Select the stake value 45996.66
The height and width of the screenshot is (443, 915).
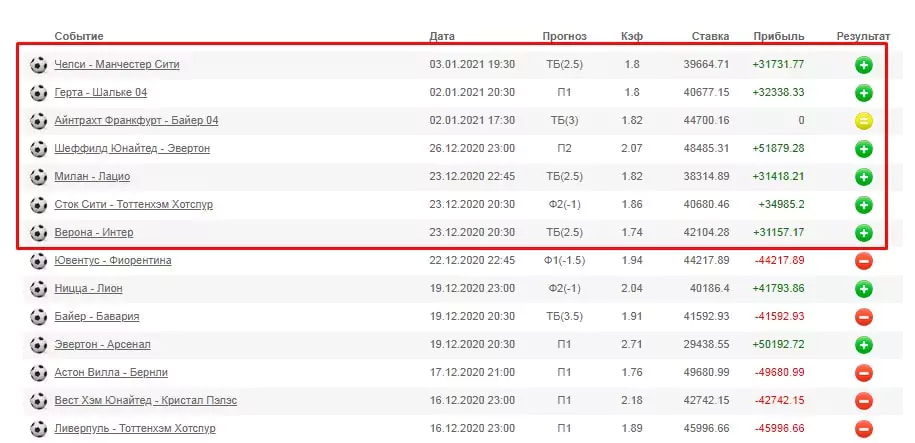point(706,428)
